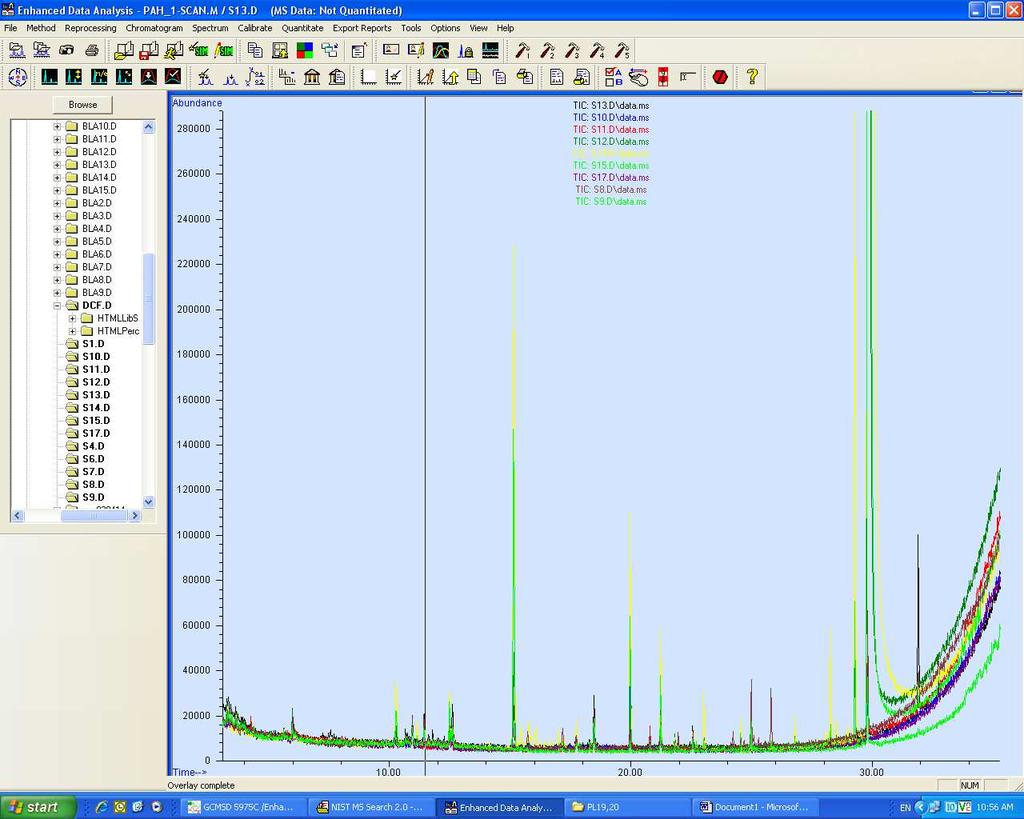Screen dimensions: 1024x819
Task: Click the black chromatogram icon with red downward arrow
Action: [x=148, y=77]
